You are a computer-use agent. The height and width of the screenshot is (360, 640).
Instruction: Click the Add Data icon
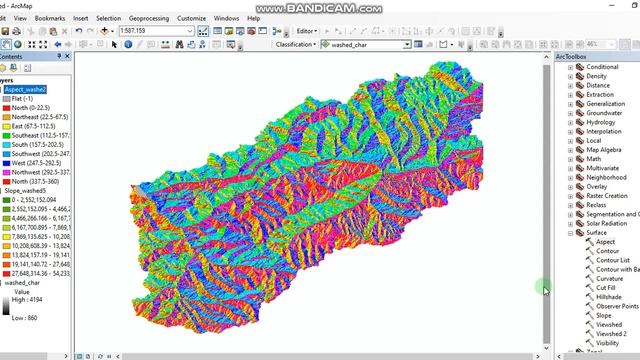[x=104, y=31]
